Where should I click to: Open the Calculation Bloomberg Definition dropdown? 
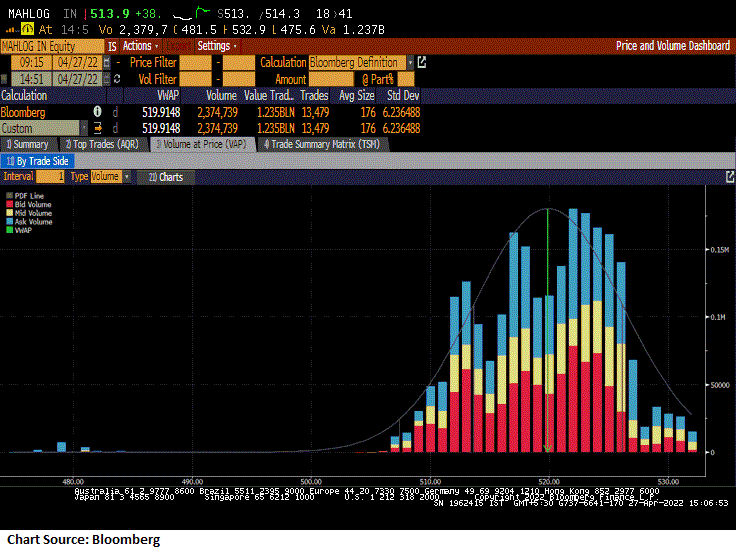click(361, 62)
